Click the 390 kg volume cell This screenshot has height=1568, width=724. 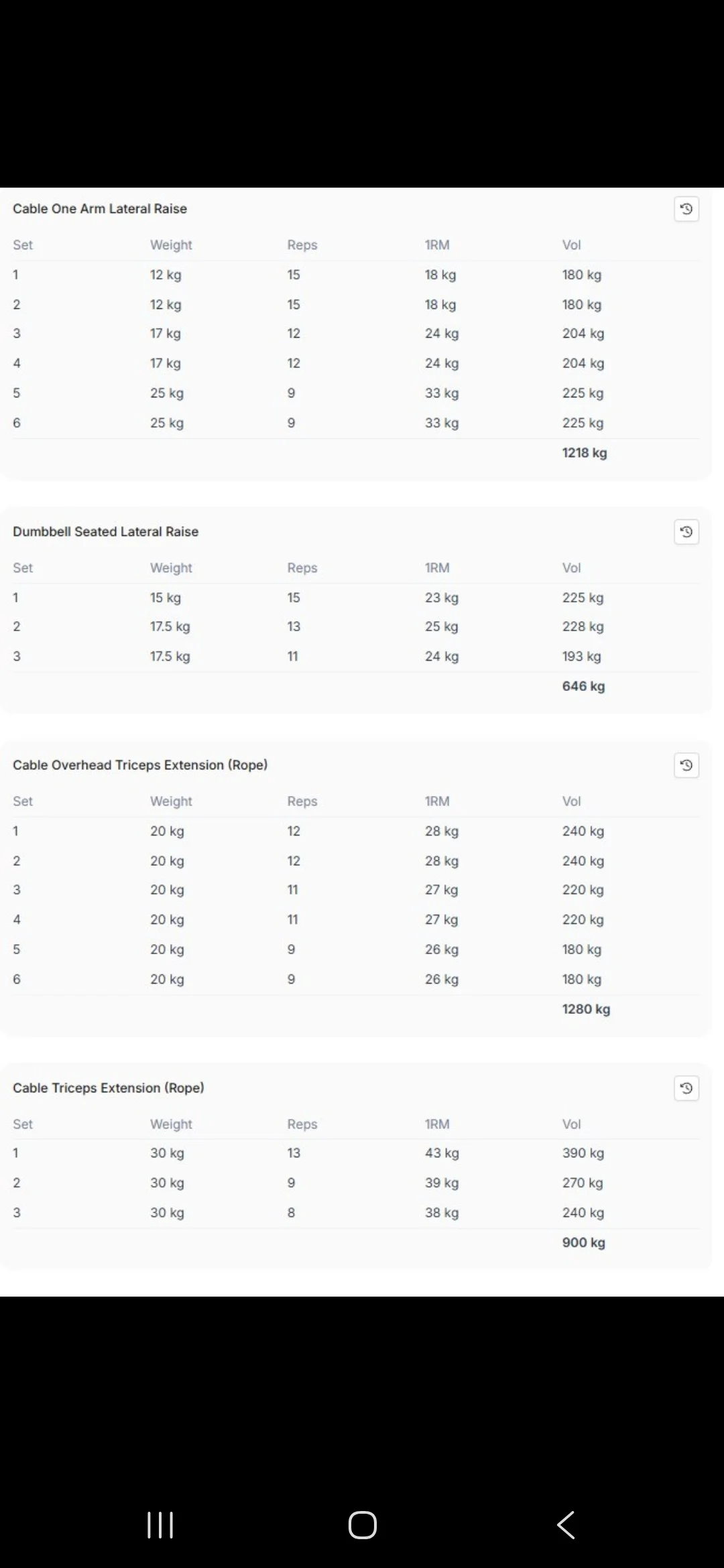583,1153
